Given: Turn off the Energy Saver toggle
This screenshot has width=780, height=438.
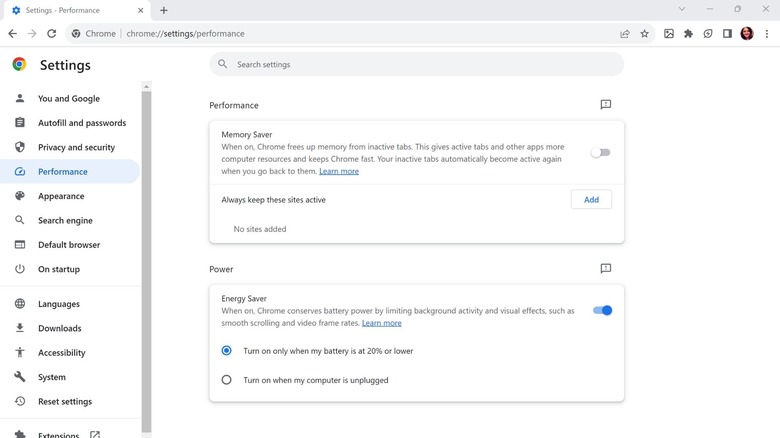Looking at the screenshot, I should (x=602, y=311).
